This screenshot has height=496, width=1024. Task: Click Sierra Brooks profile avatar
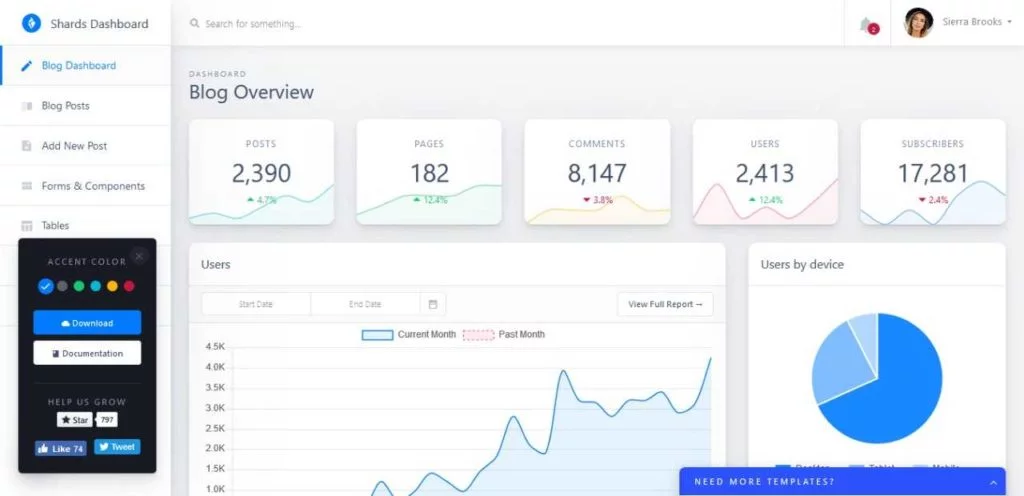918,23
